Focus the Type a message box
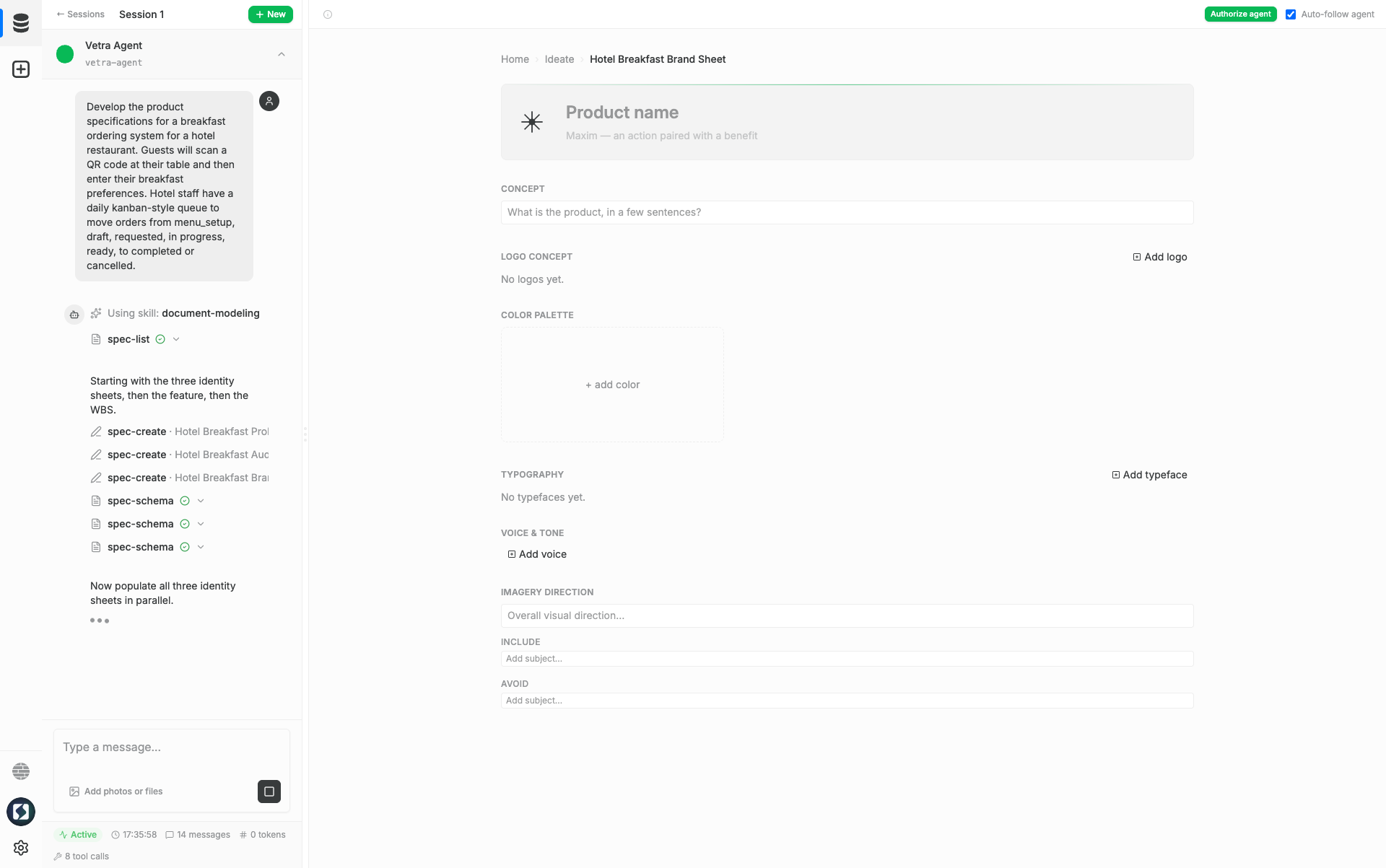 pos(172,748)
